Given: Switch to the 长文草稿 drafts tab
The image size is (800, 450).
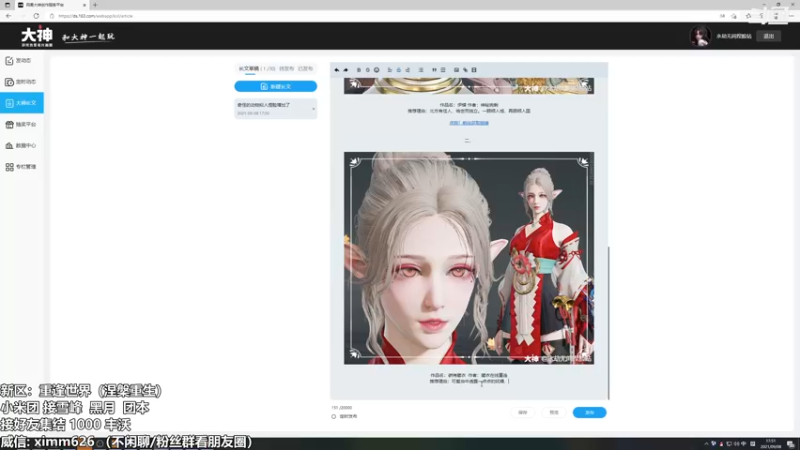Looking at the screenshot, I should (x=257, y=68).
